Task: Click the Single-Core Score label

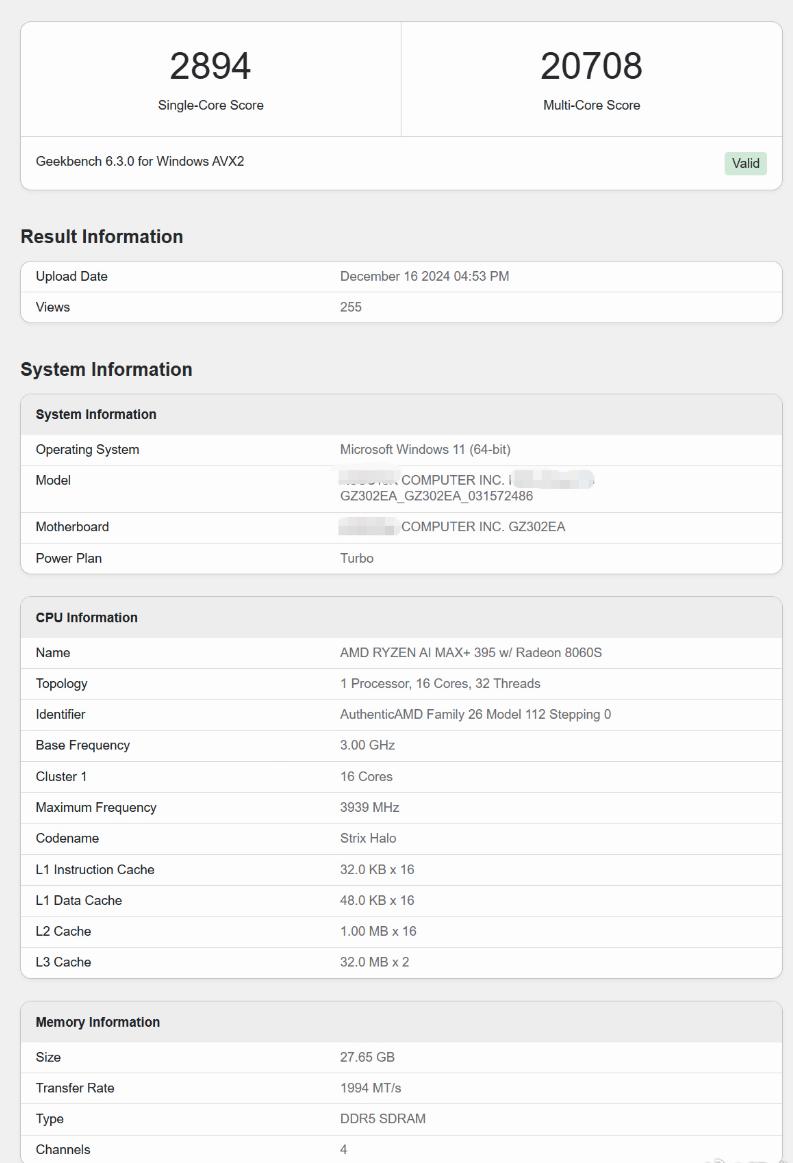Action: pos(211,105)
